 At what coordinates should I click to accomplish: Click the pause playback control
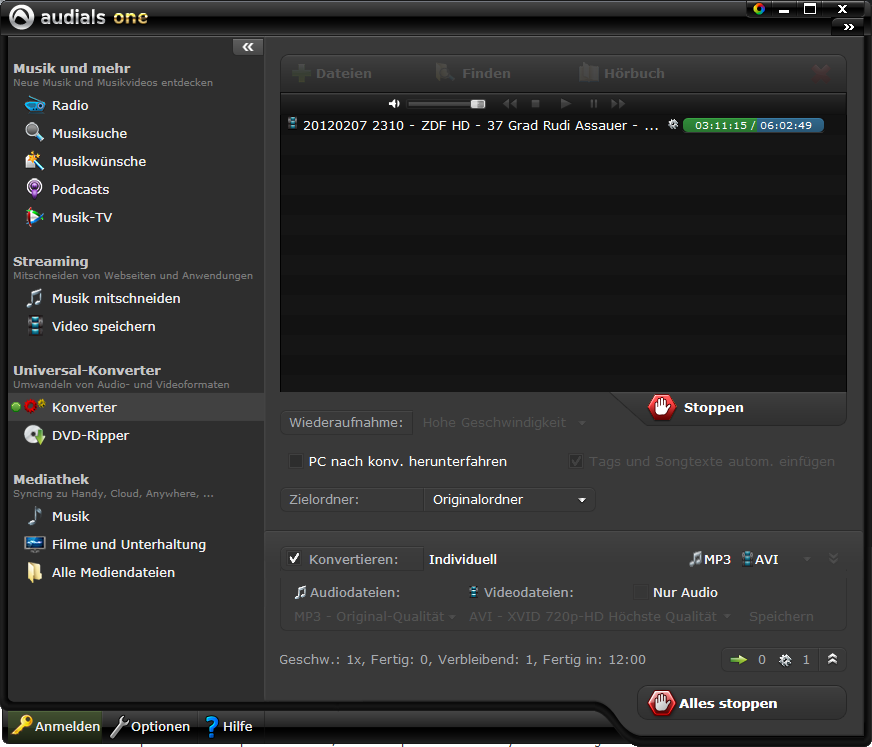point(593,103)
